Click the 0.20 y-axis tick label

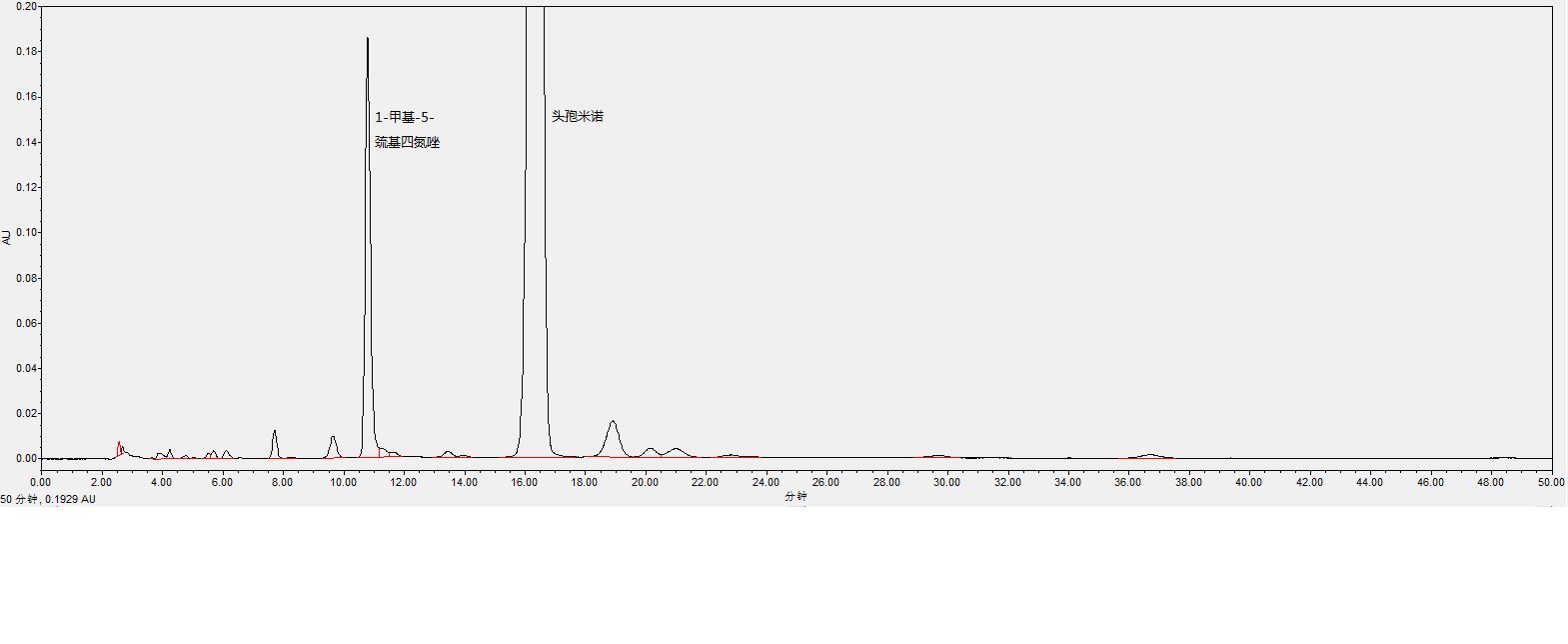(27, 6)
